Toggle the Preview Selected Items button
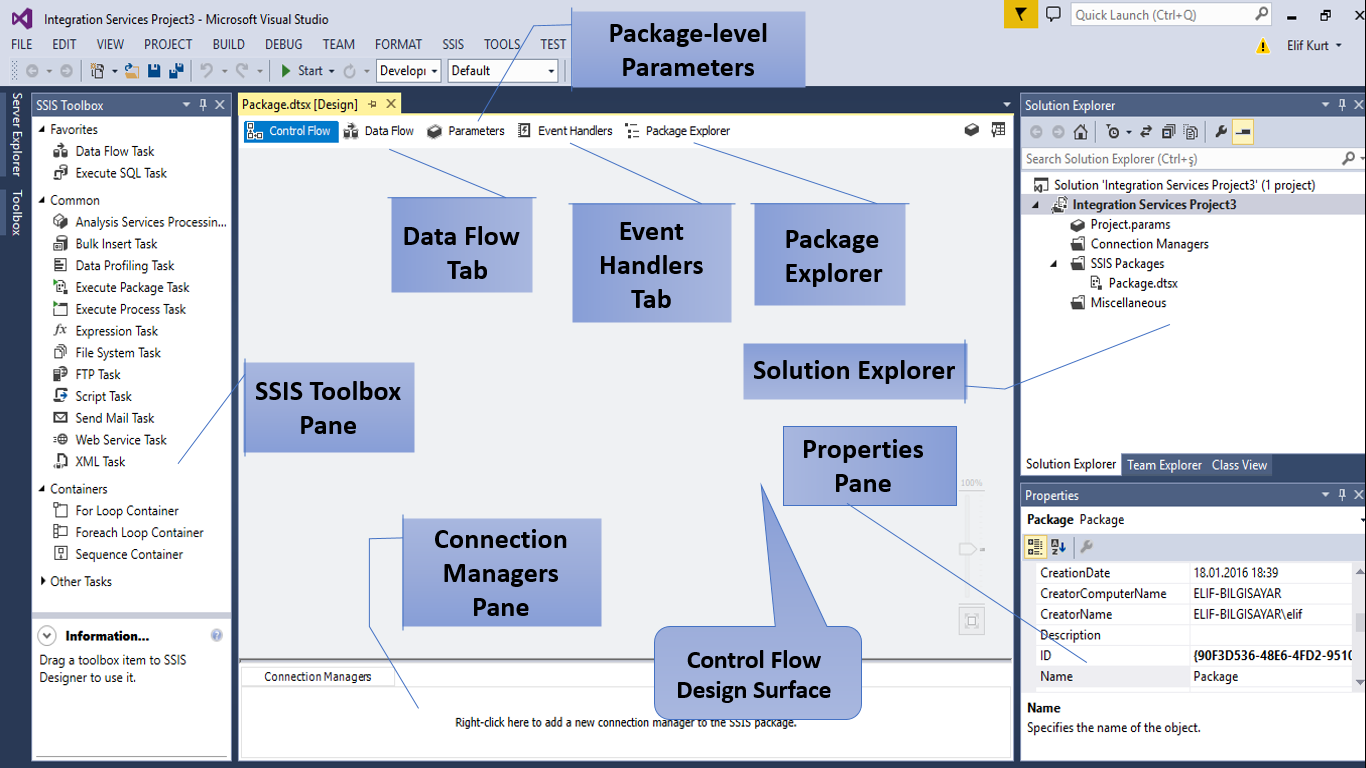This screenshot has width=1366, height=768. pos(1243,132)
